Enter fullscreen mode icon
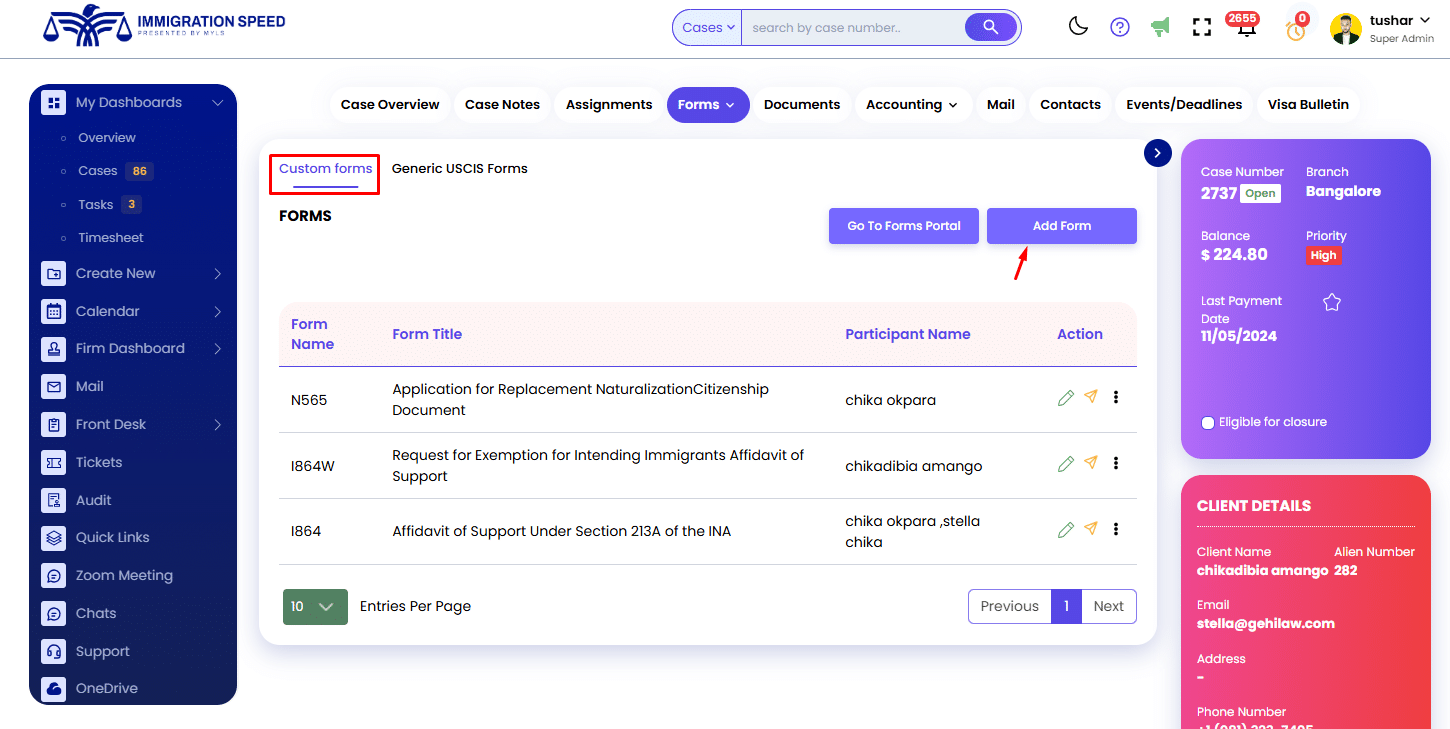The height and width of the screenshot is (729, 1450). [x=1202, y=28]
